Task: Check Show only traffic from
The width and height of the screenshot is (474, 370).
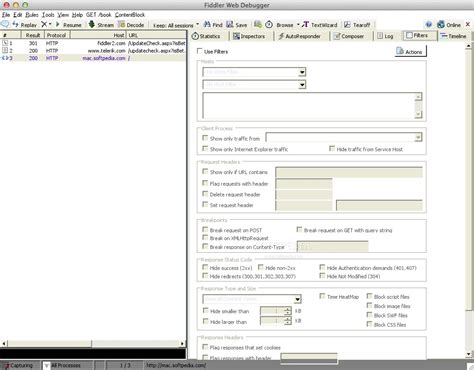Action: 205,138
